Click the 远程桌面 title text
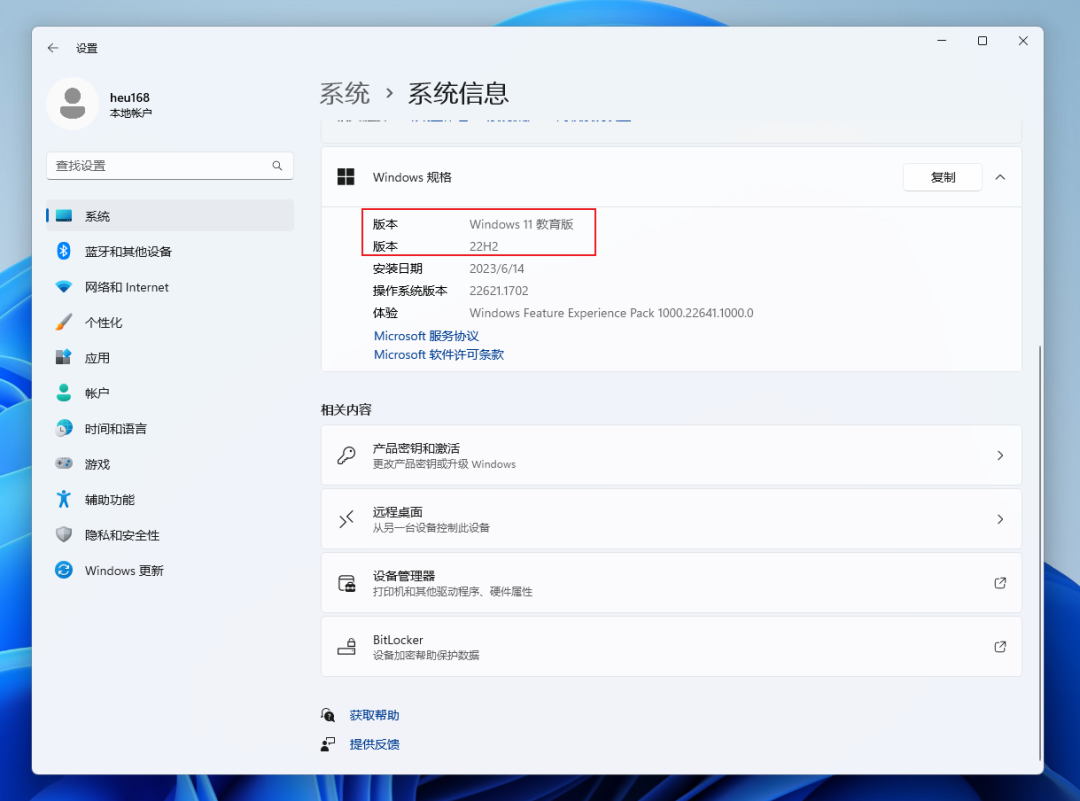 coord(397,512)
